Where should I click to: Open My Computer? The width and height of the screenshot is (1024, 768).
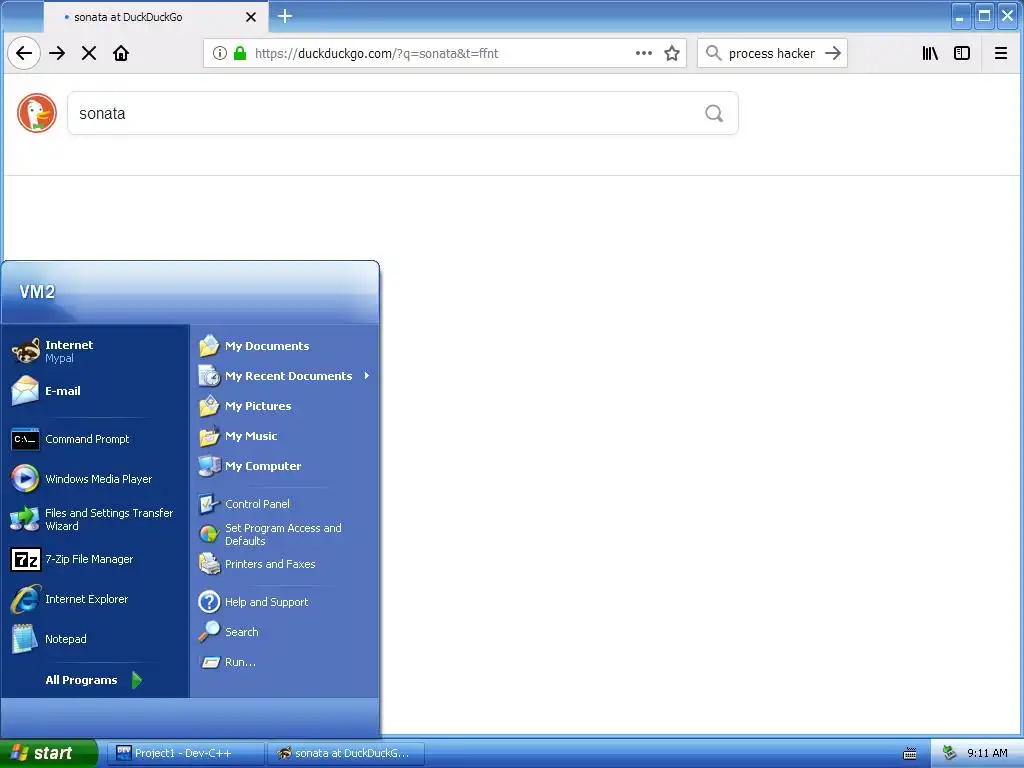[x=285, y=466]
